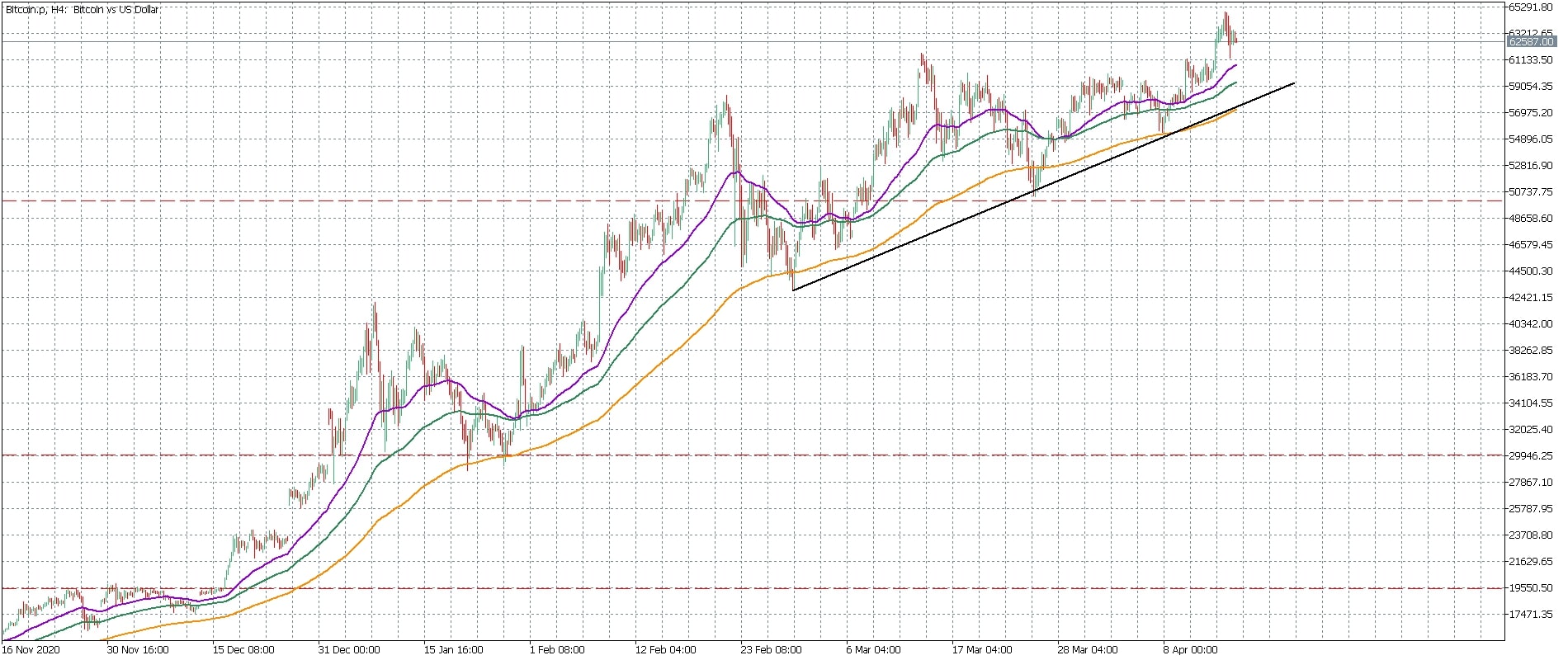Image resolution: width=1568 pixels, height=660 pixels.
Task: Click the 25787.95 price axis label
Action: pyautogui.click(x=1531, y=509)
